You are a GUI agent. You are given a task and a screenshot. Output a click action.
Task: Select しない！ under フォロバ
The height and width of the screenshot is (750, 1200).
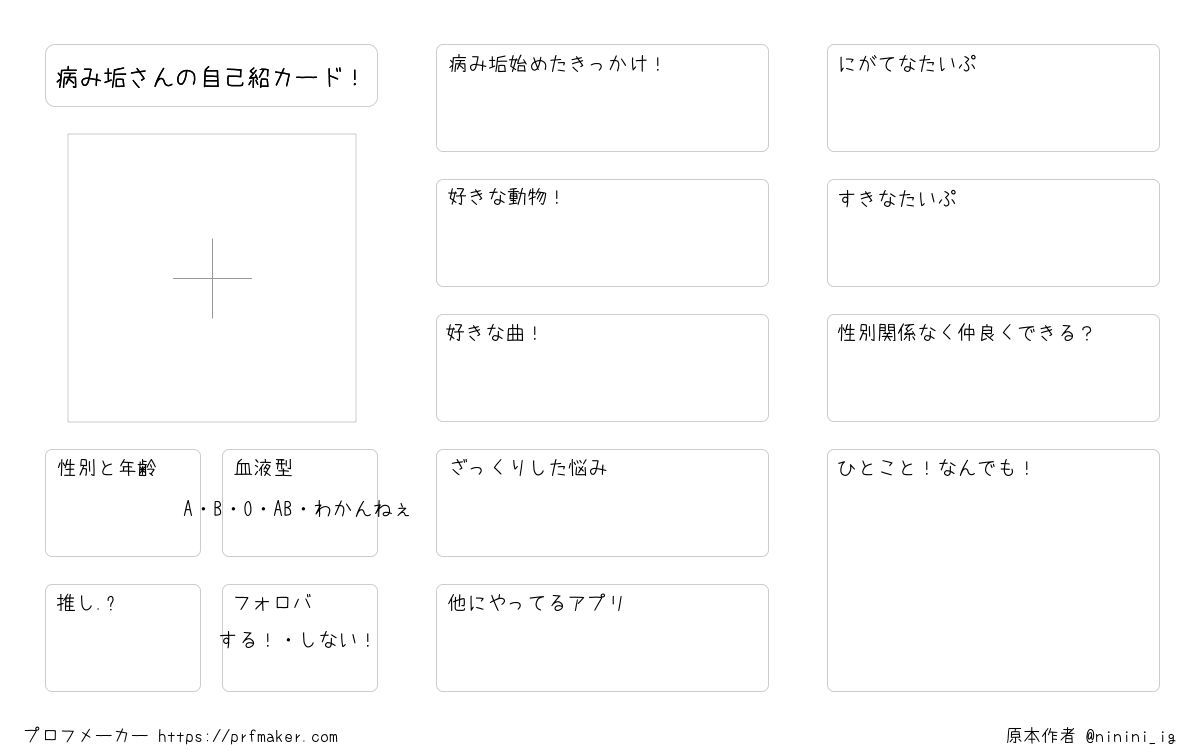point(337,640)
